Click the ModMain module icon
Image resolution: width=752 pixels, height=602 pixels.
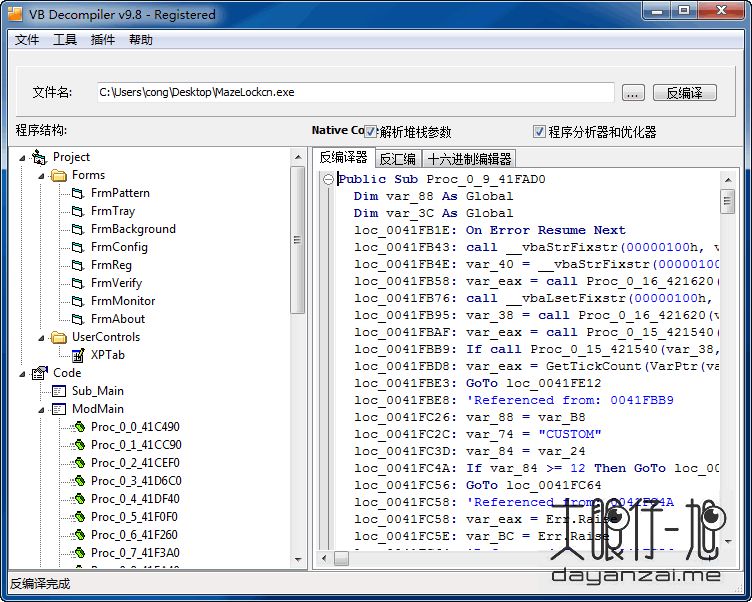point(59,409)
